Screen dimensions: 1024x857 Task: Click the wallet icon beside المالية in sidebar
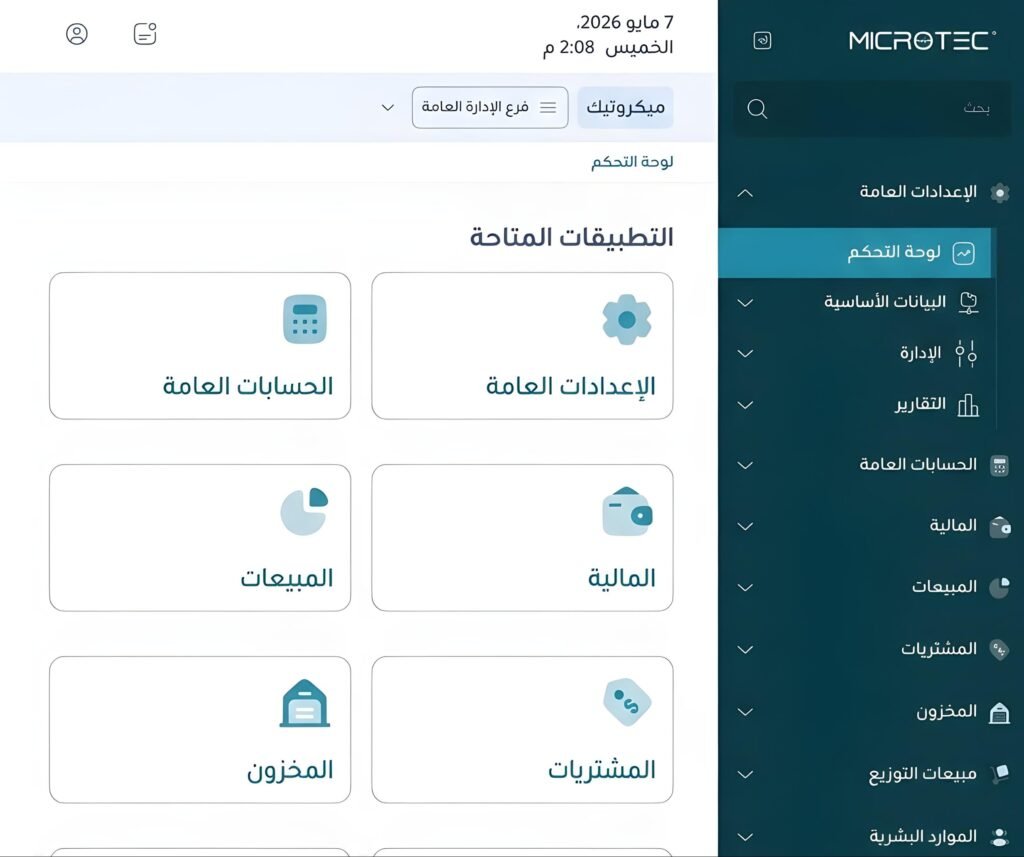1000,526
